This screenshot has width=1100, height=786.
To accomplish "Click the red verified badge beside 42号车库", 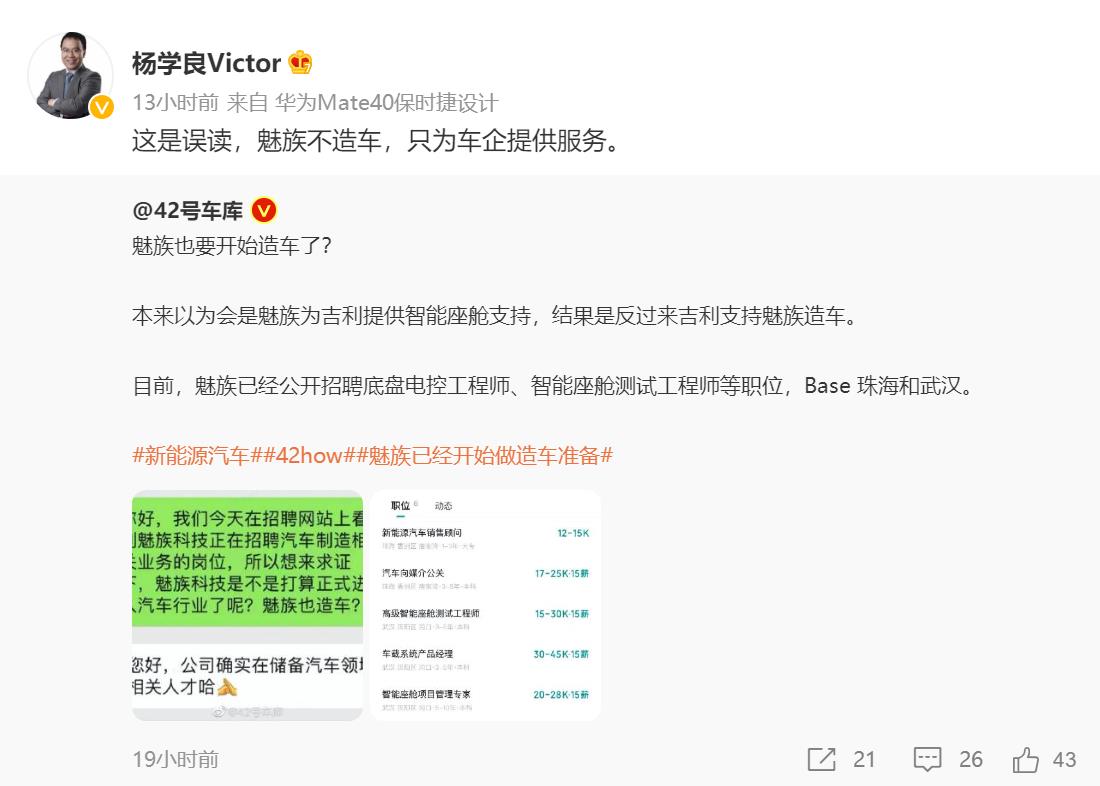I will [264, 210].
